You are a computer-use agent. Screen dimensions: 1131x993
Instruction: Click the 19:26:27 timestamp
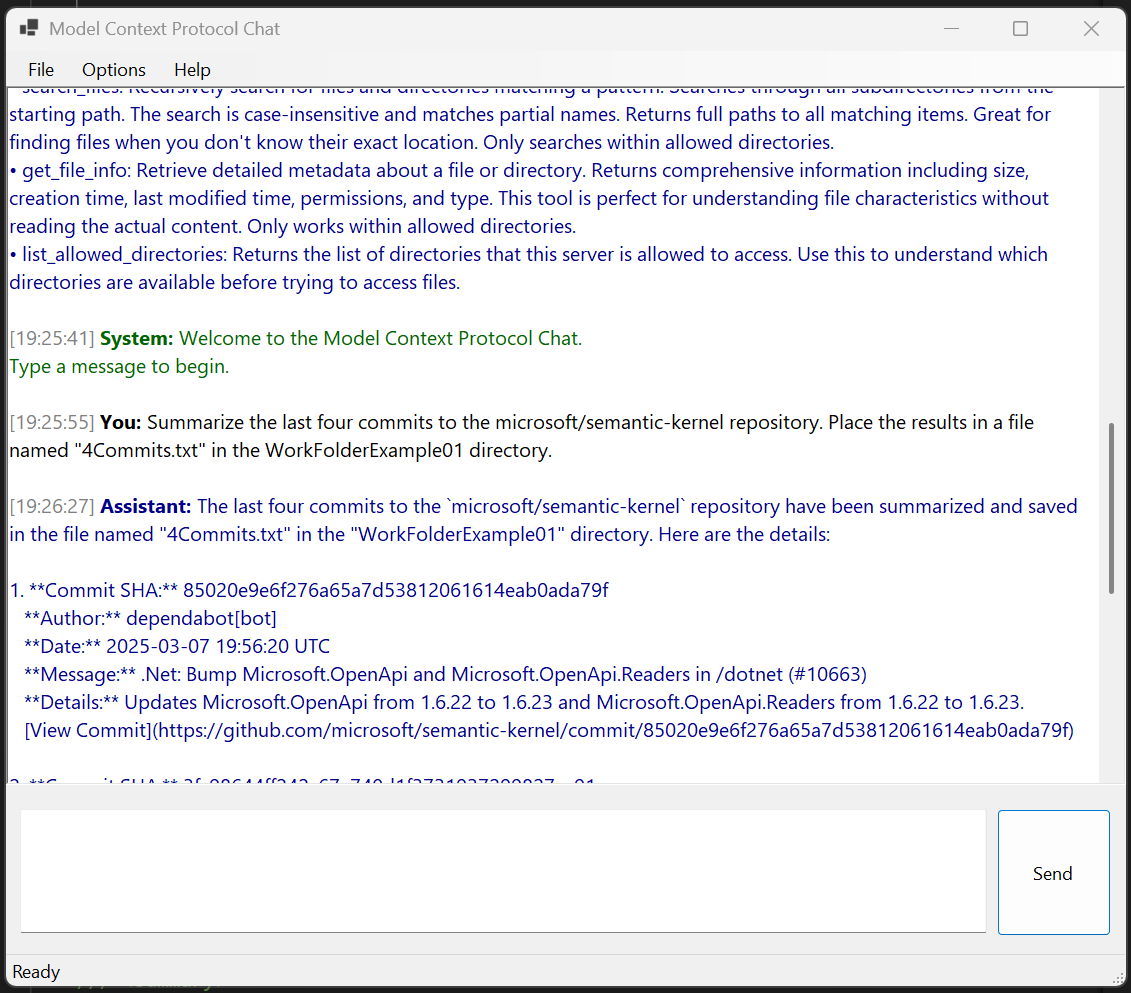pyautogui.click(x=50, y=505)
